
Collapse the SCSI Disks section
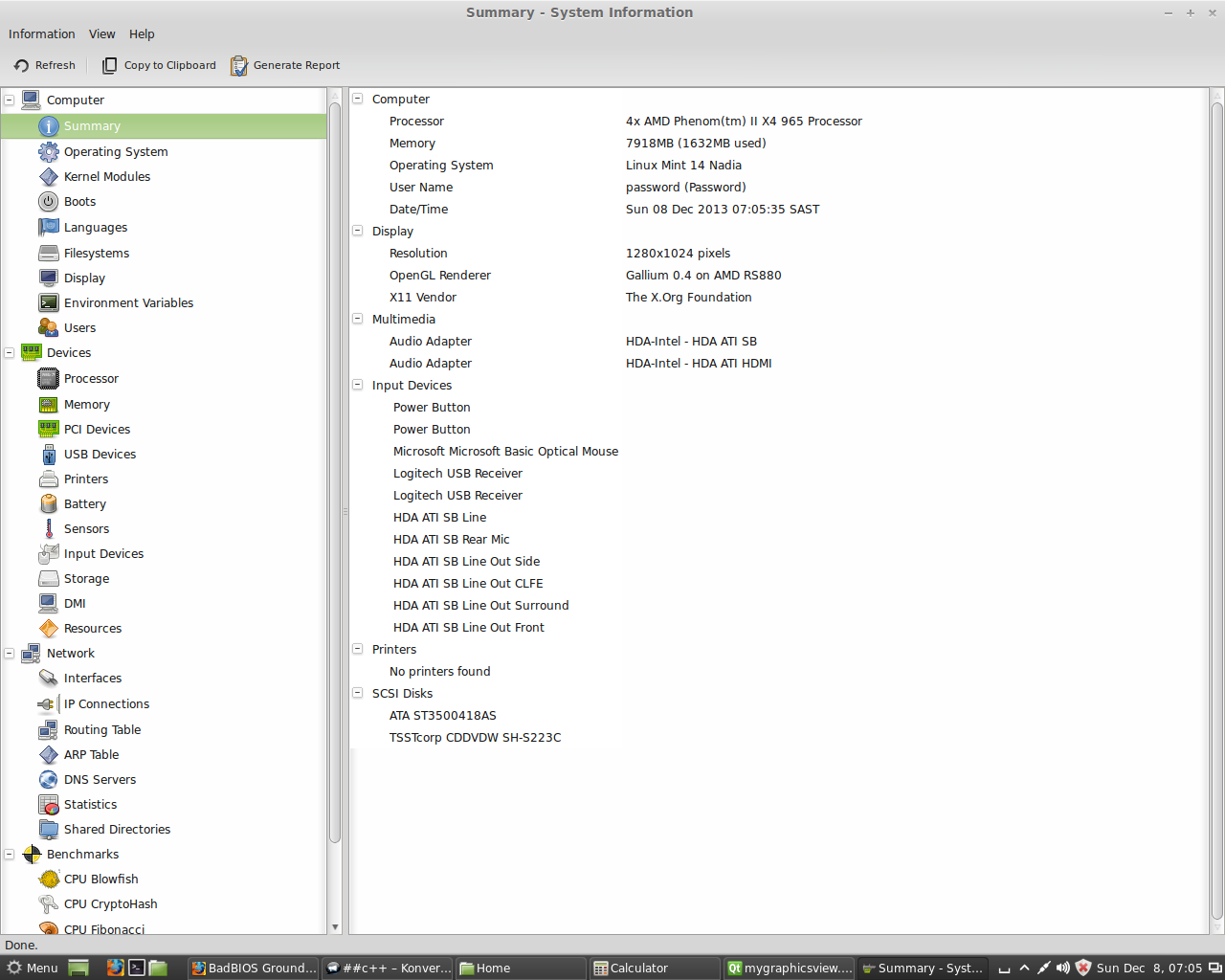pos(358,693)
